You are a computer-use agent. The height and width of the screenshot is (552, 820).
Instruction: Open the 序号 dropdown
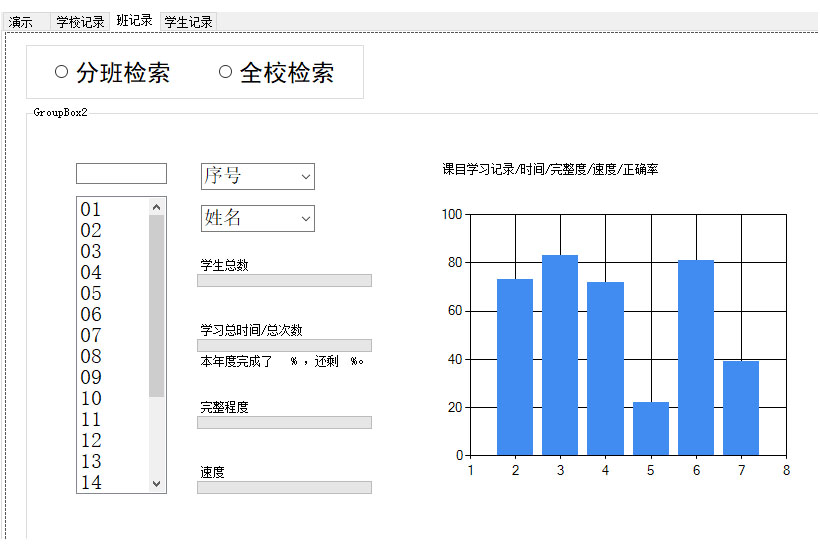(257, 176)
